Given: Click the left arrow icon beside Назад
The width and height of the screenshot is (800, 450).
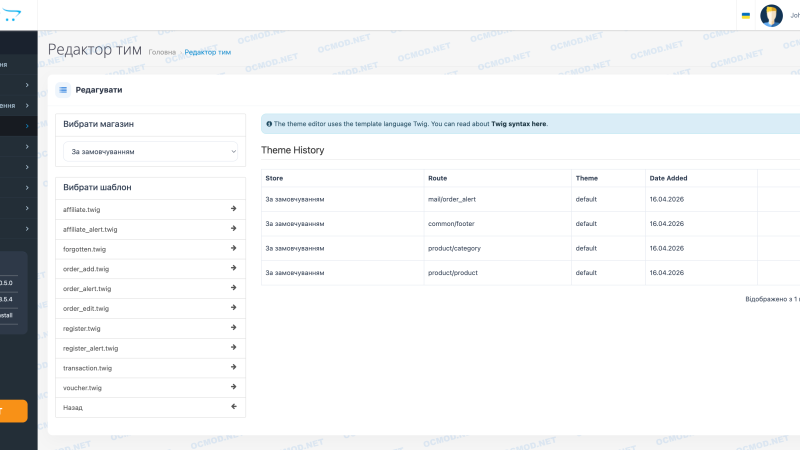Looking at the screenshot, I should 234,407.
